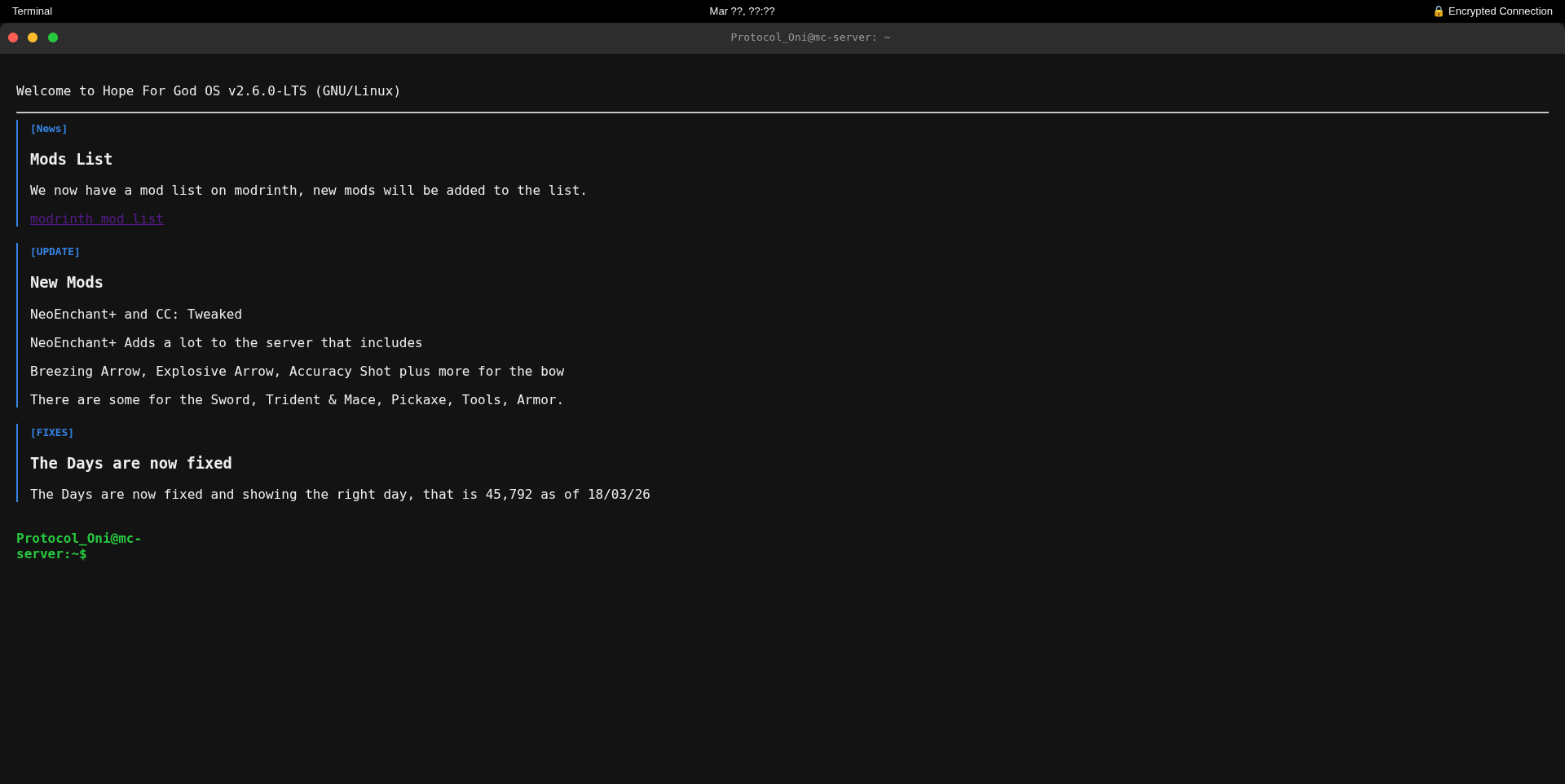Toggle the Encrypted Connection indicator
This screenshot has height=784, width=1565.
(x=1493, y=11)
